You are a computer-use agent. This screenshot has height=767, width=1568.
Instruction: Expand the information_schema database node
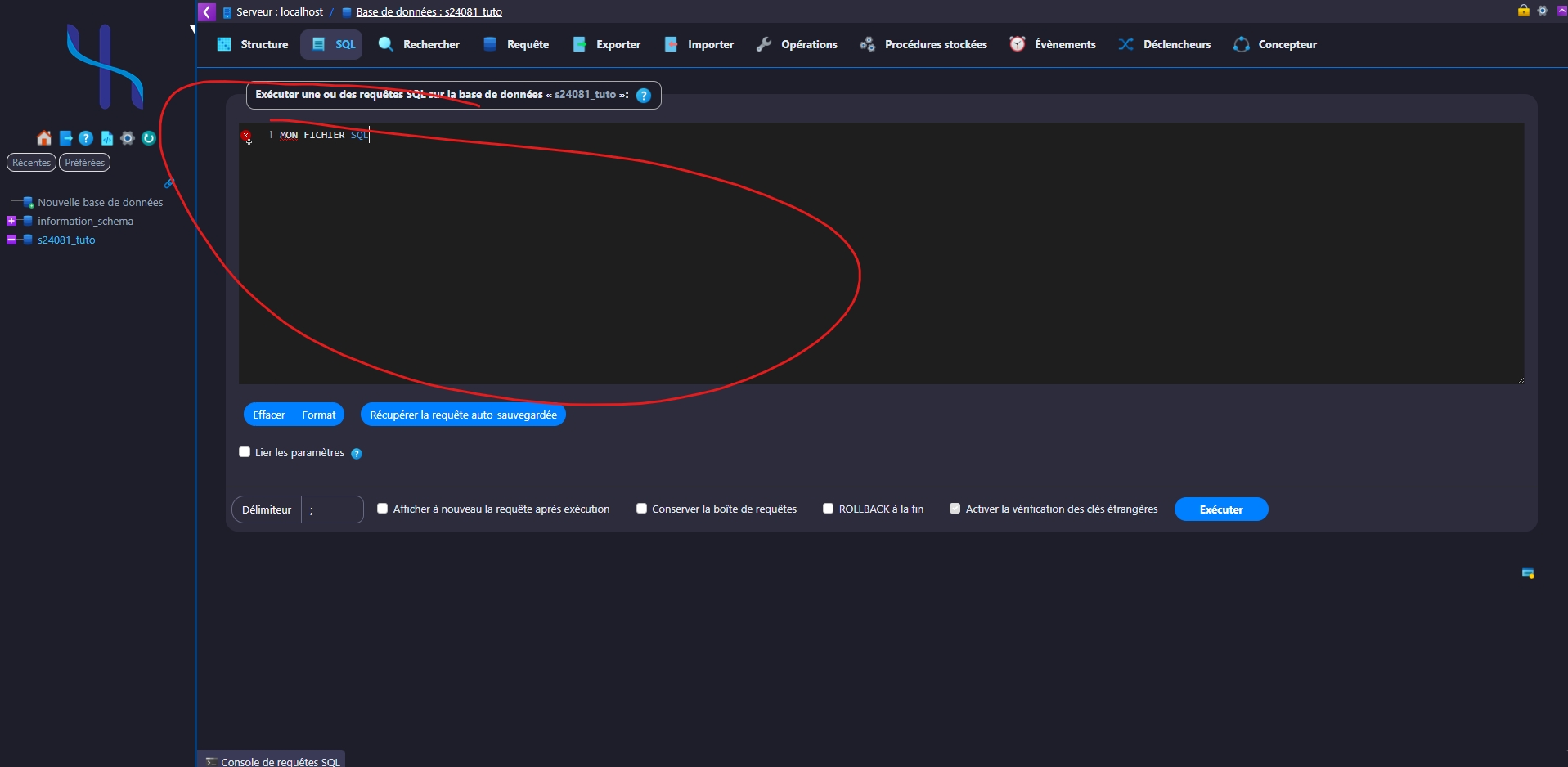(x=11, y=221)
